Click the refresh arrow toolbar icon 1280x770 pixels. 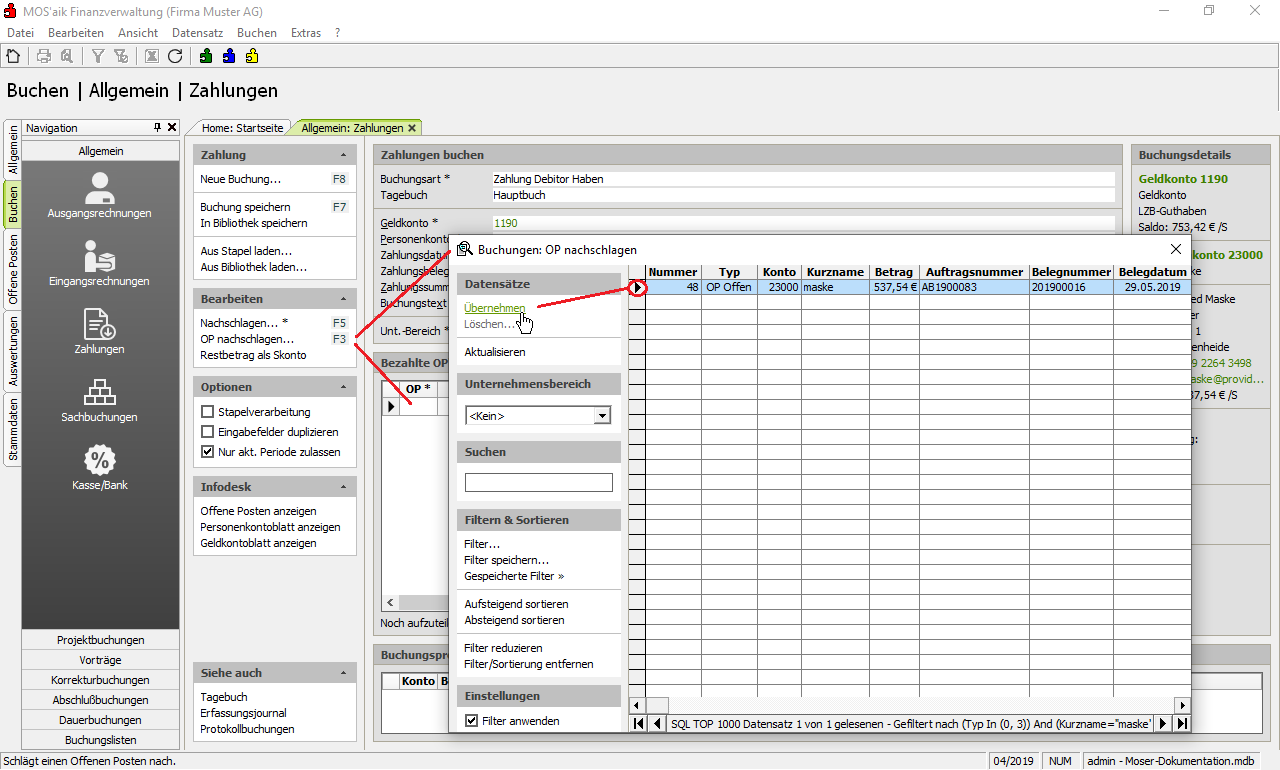[175, 56]
